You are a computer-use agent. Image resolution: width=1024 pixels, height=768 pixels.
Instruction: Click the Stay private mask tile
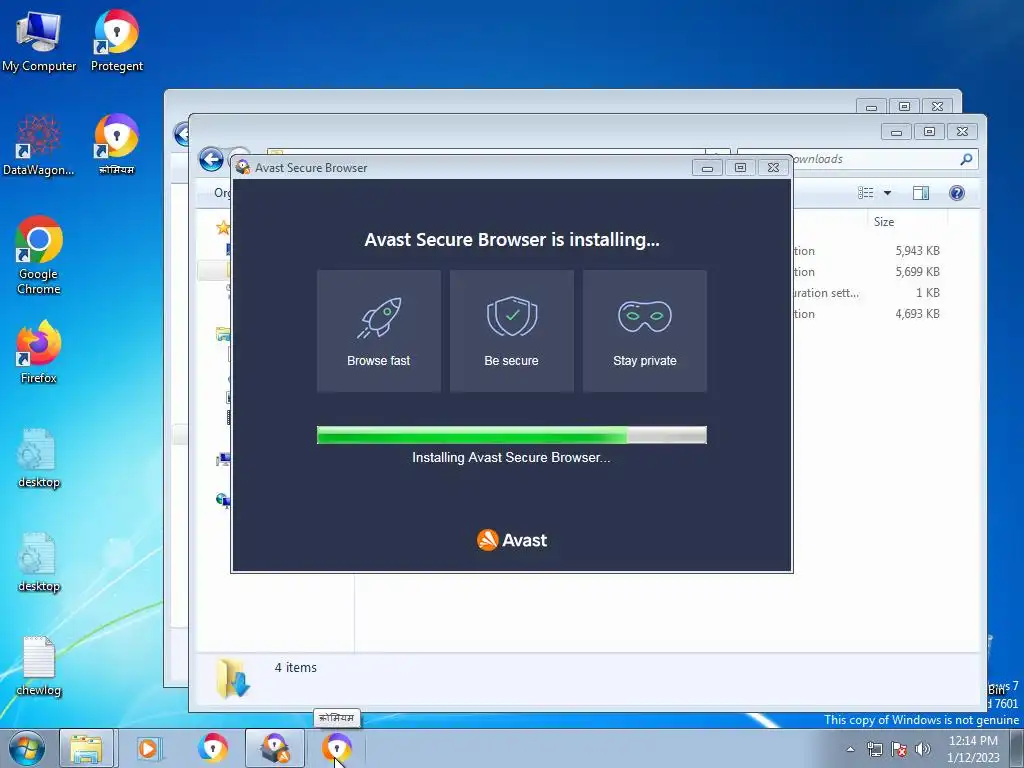click(645, 331)
